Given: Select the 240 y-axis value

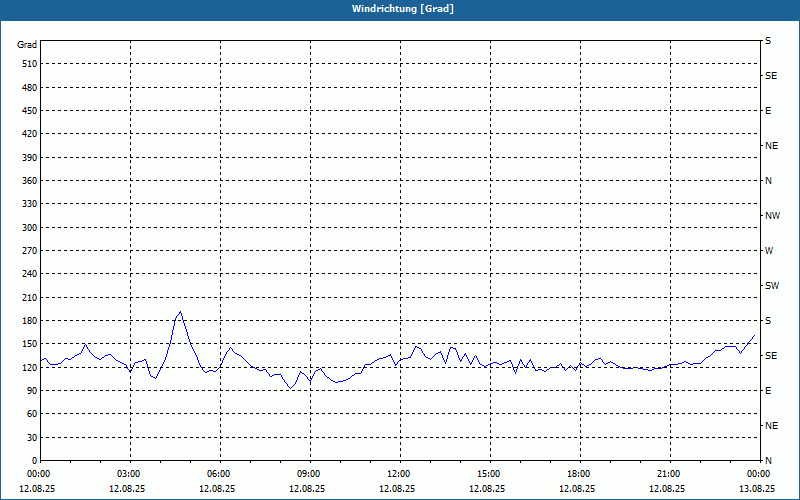Looking at the screenshot, I should point(30,274).
